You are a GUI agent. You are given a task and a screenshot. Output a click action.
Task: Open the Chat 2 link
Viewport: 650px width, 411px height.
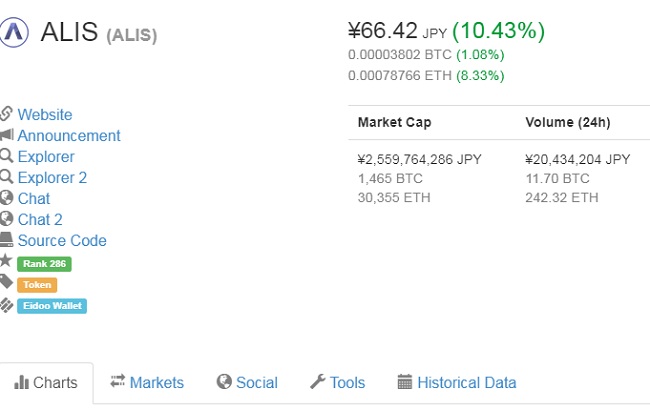tap(40, 220)
